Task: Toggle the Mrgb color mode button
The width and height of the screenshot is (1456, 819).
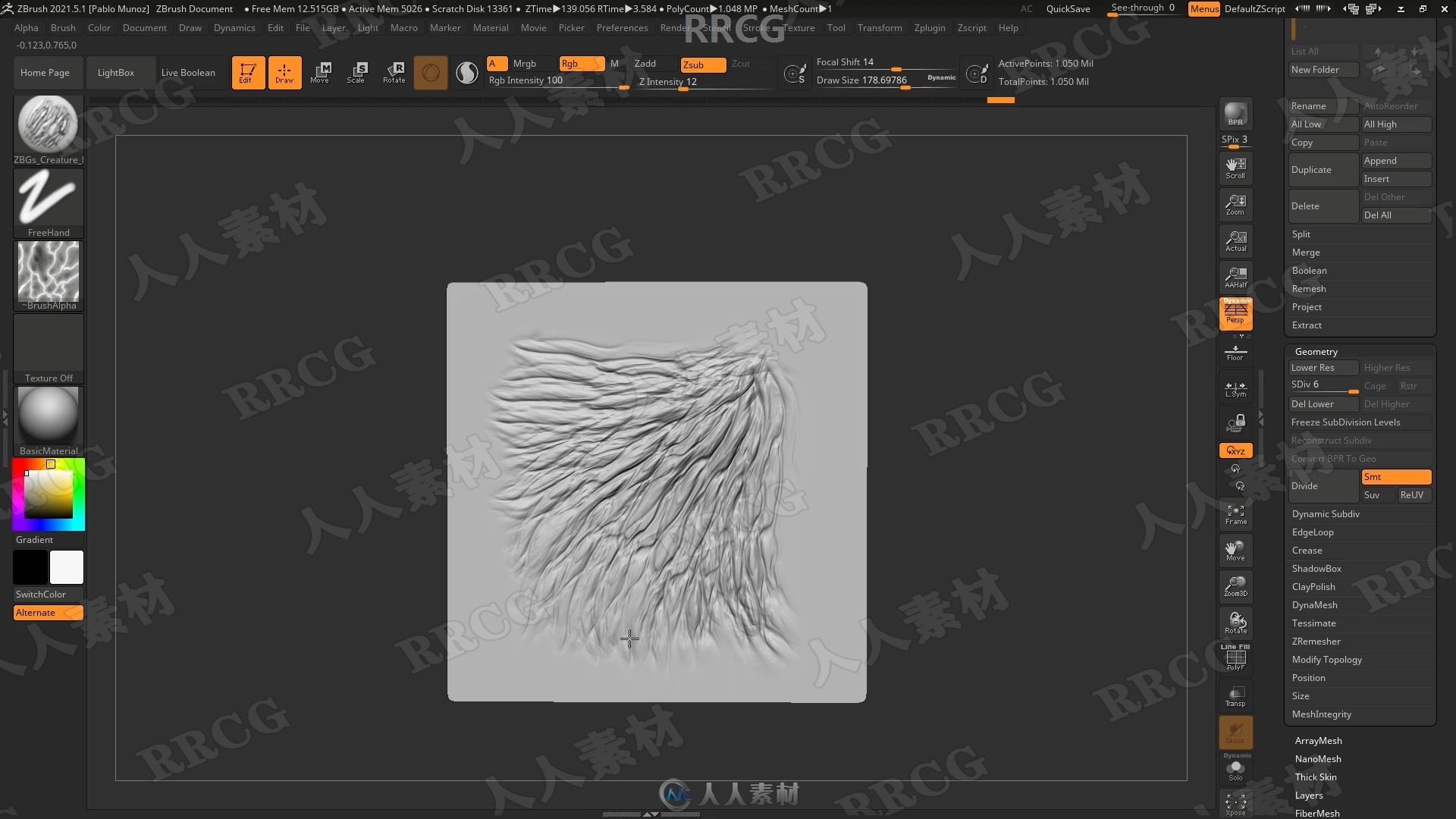Action: (x=525, y=63)
